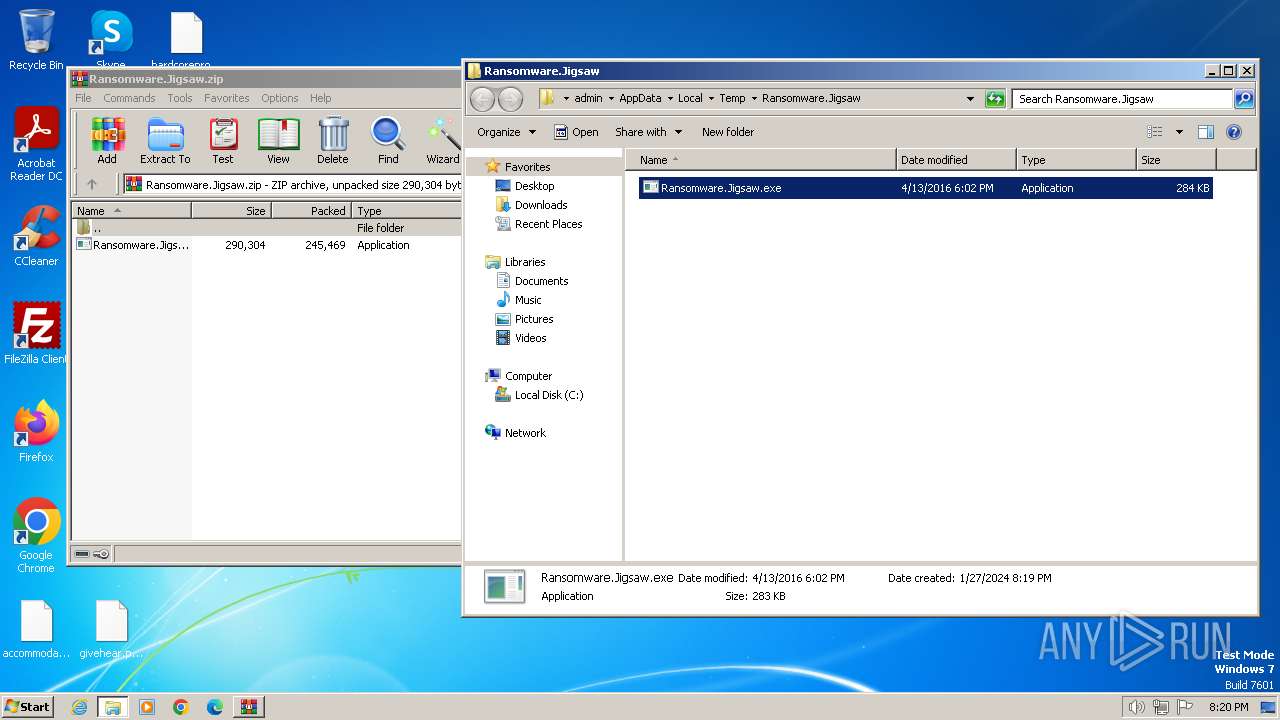Image resolution: width=1280 pixels, height=720 pixels.
Task: Select Downloads in Favorites pane
Action: pos(541,205)
